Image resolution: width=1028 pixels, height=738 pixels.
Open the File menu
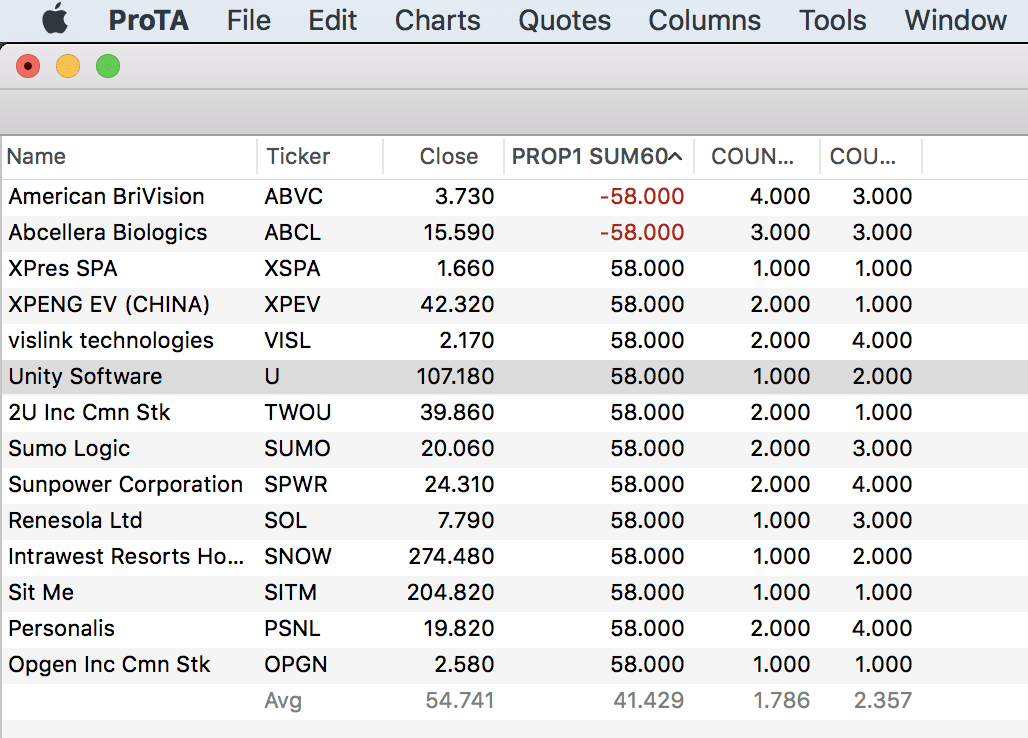click(248, 20)
